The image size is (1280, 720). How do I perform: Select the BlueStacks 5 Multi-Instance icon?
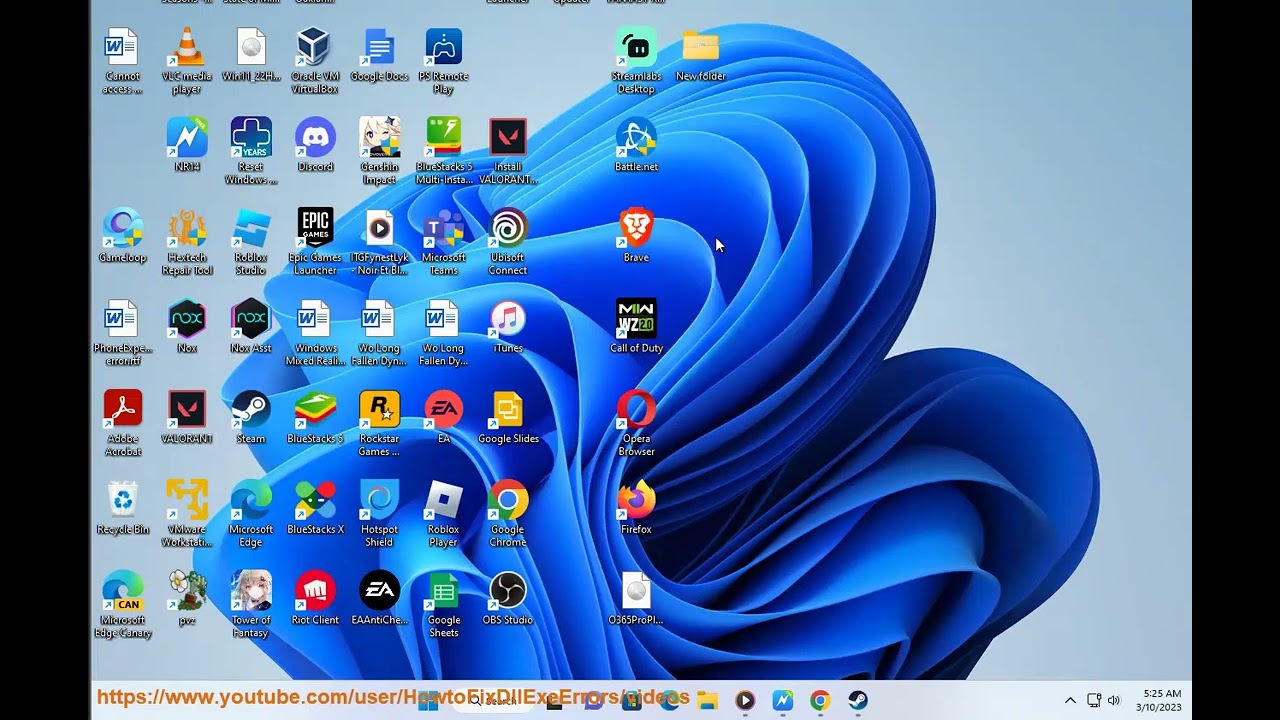click(x=443, y=152)
